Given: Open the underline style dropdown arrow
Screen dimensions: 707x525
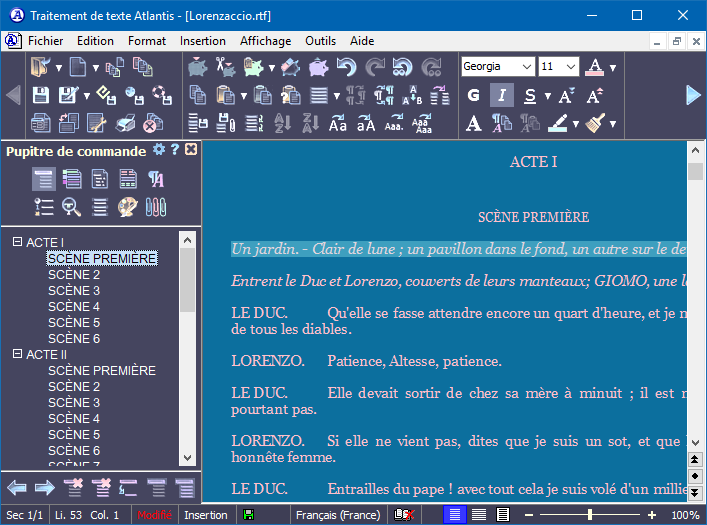Looking at the screenshot, I should (547, 96).
